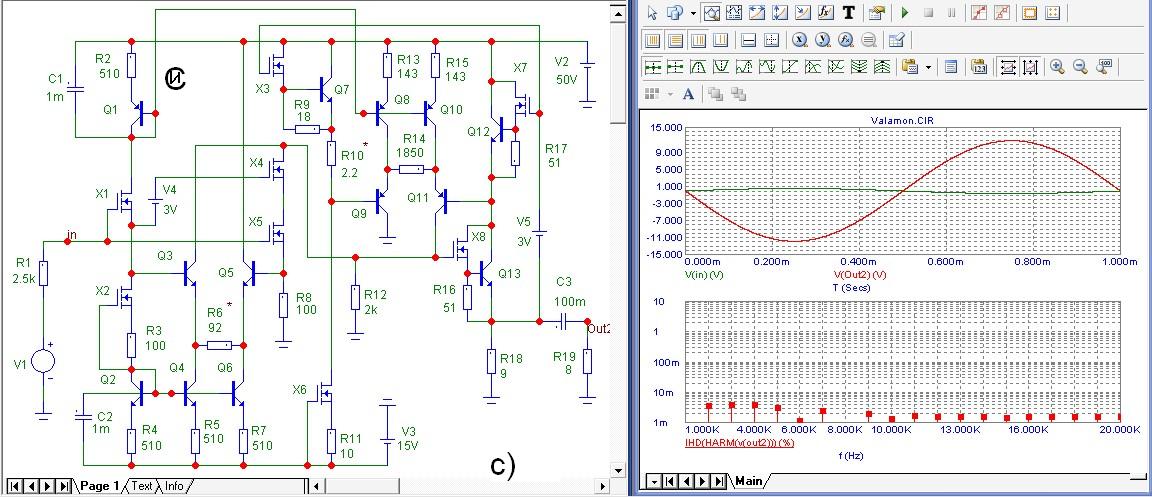This screenshot has width=1152, height=497.
Task: Choose the vertical tag tool
Action: point(780,12)
